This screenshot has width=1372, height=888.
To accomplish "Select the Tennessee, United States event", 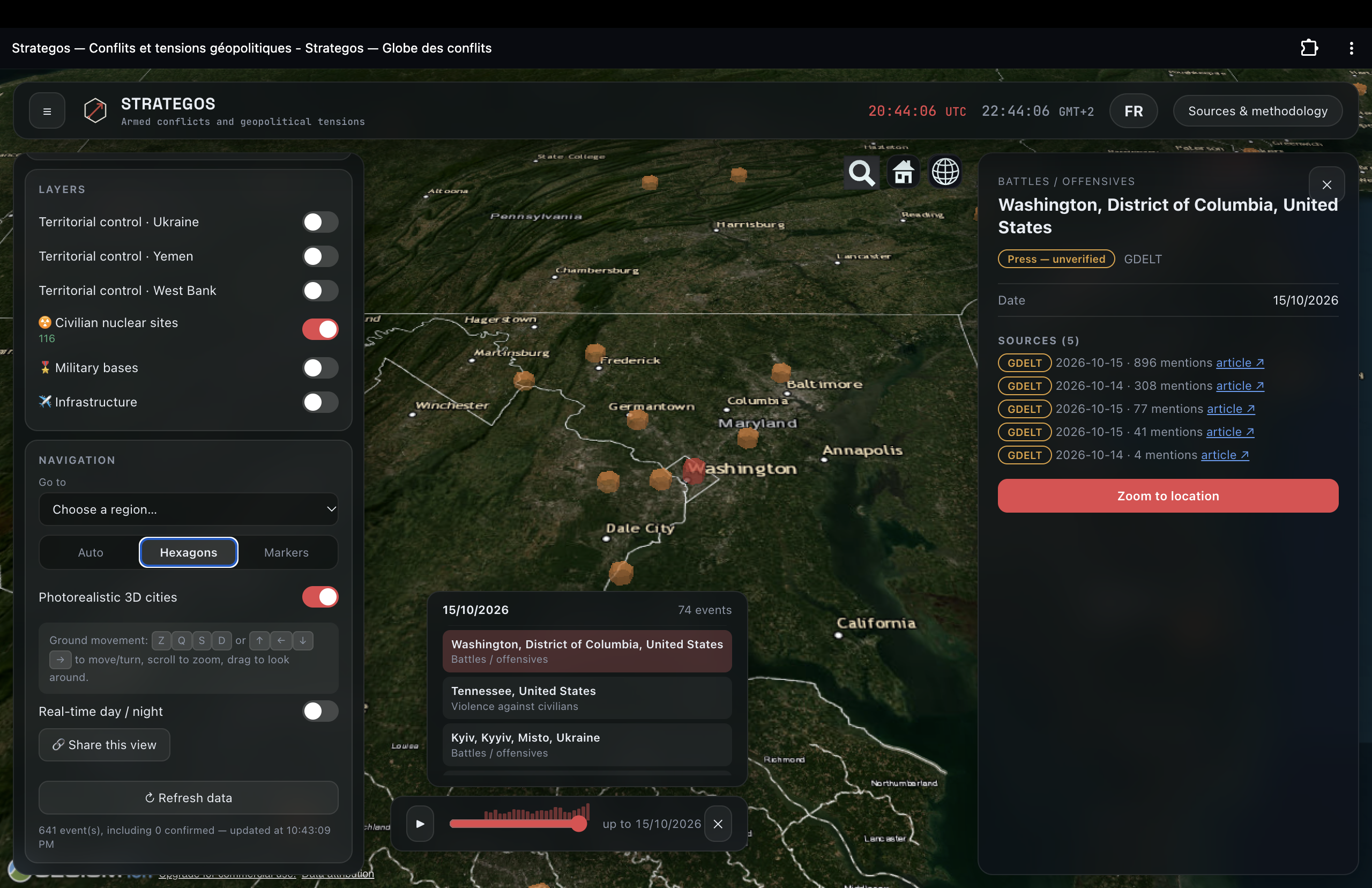I will 587,698.
